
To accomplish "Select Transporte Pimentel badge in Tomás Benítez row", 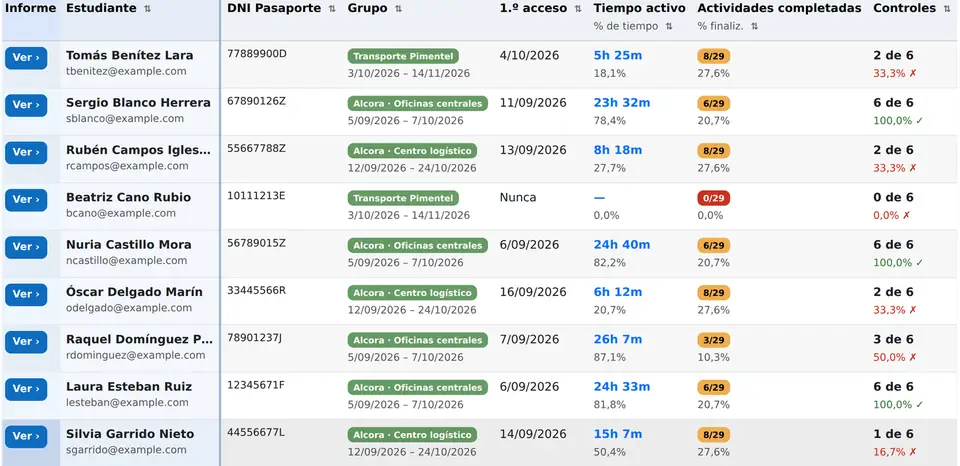I will click(403, 56).
